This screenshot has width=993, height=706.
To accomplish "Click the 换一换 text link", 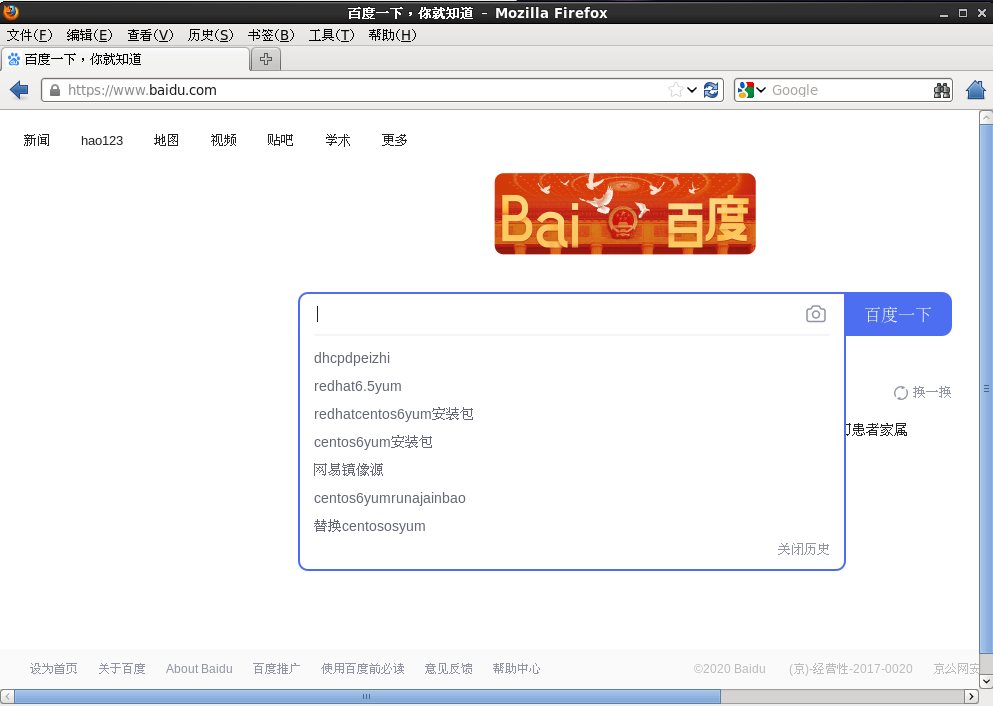I will pyautogui.click(x=932, y=393).
